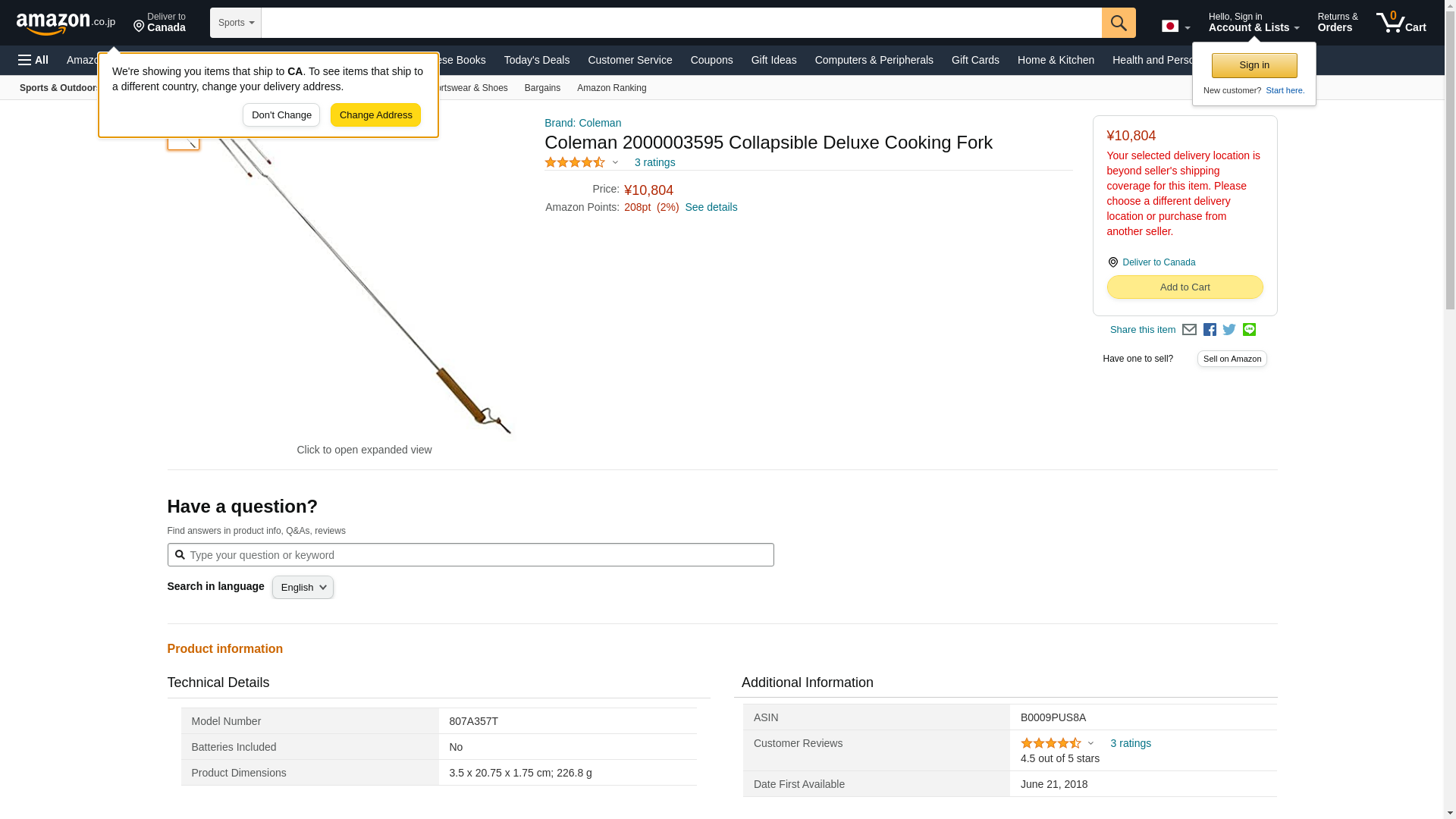
Task: Open the English search language dropdown
Action: tap(303, 588)
